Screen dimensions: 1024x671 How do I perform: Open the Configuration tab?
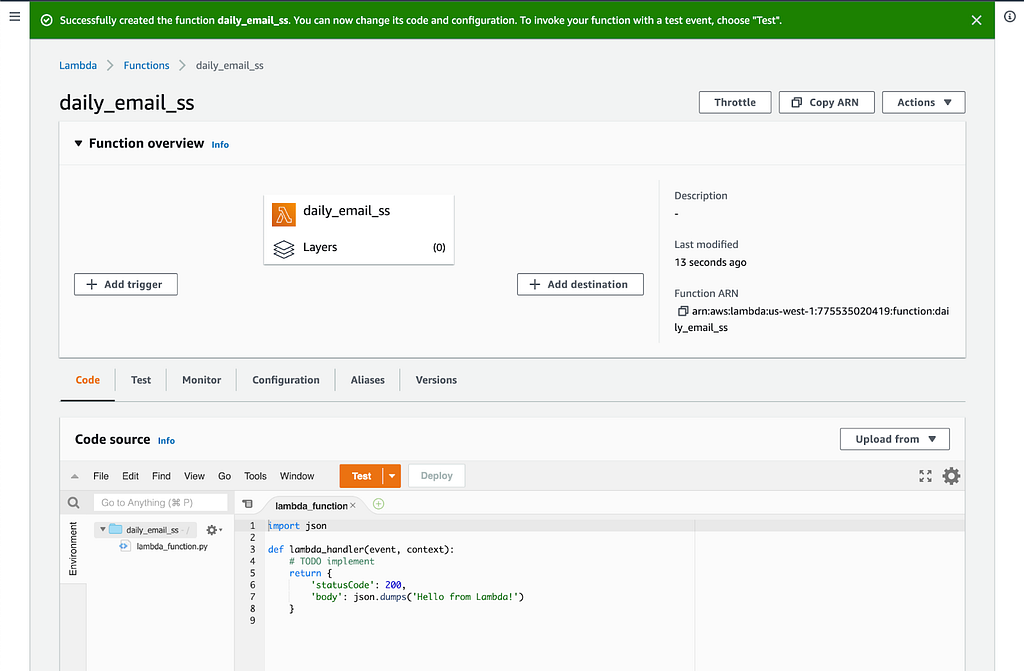[x=286, y=380]
